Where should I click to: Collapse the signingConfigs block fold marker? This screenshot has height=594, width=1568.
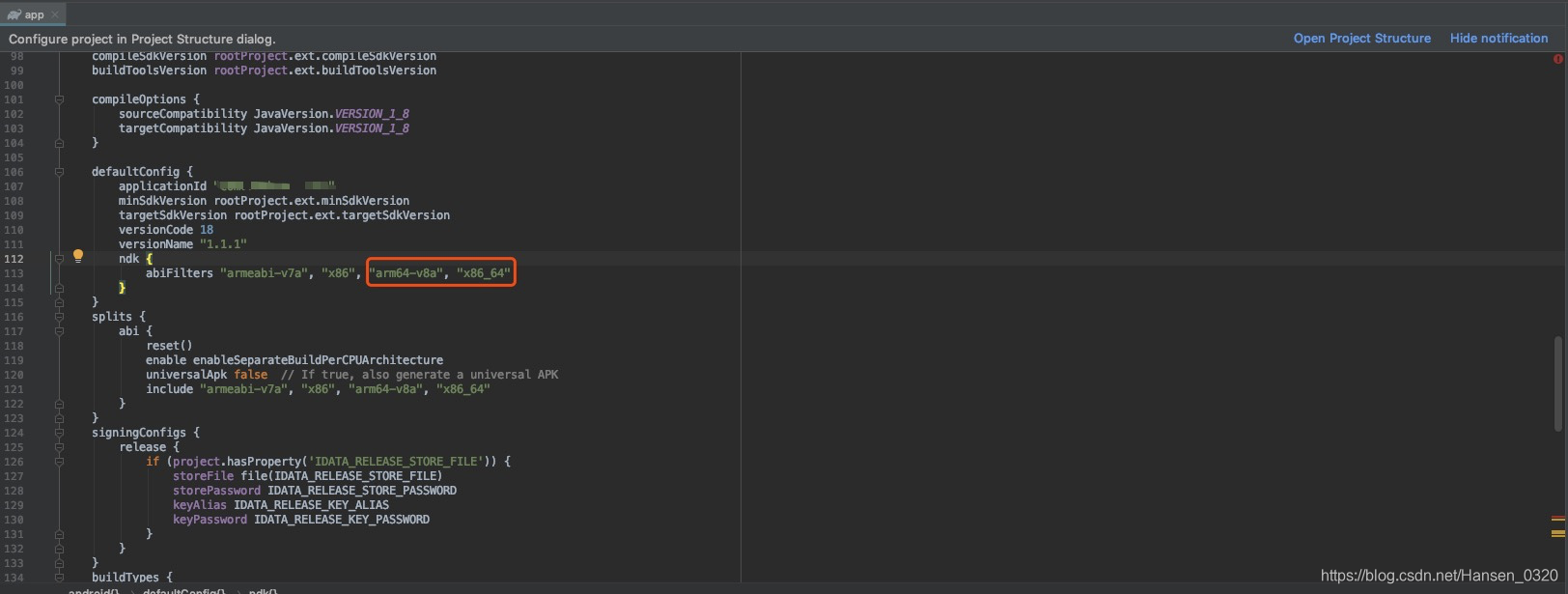tap(59, 433)
